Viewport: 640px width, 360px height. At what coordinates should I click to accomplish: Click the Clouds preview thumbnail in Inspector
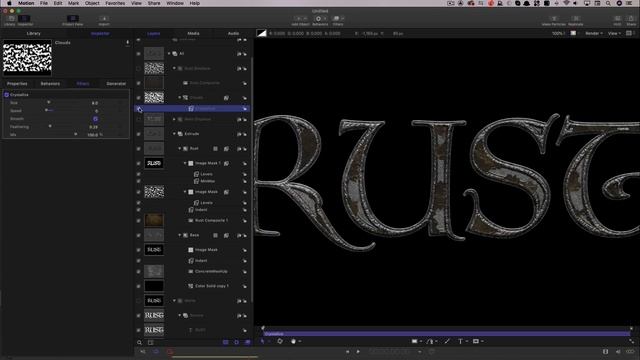point(27,58)
